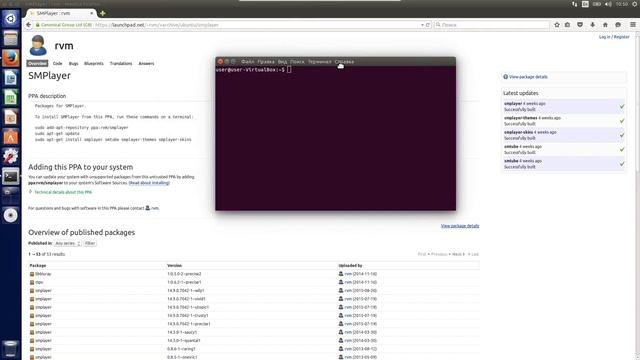Viewport: 640px width, 360px height.
Task: Focus the terminal prompt area
Action: pos(336,139)
